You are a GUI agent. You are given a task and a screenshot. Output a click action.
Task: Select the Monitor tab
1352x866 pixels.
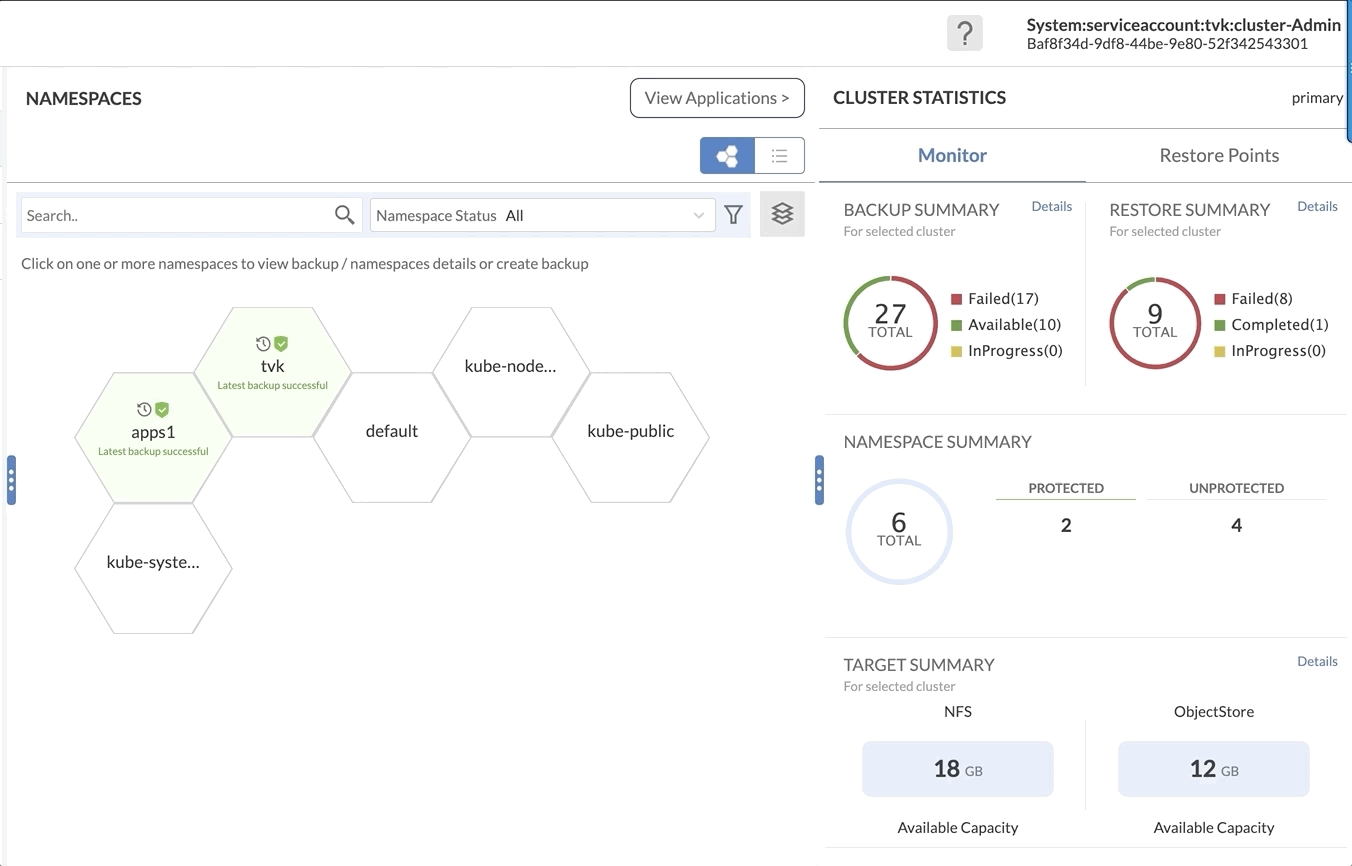[952, 155]
